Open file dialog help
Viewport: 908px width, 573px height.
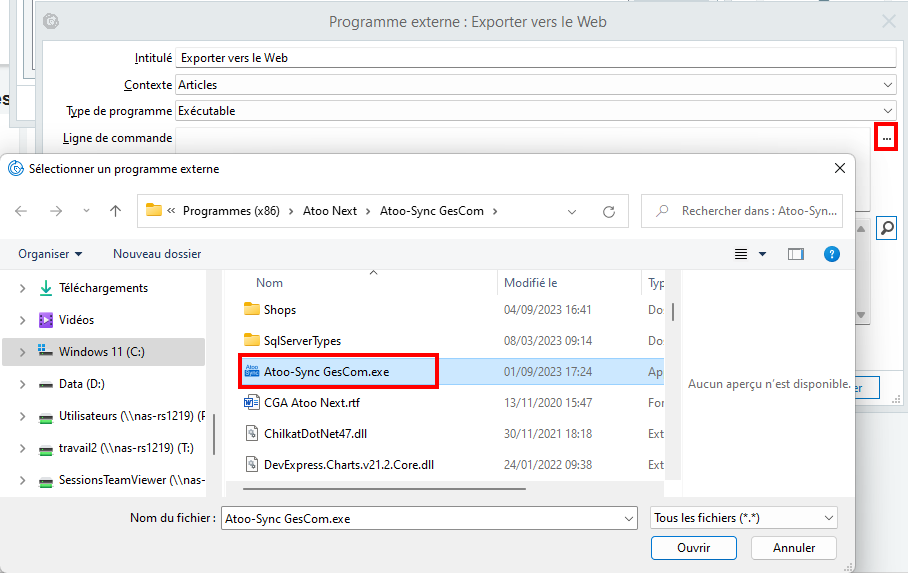(x=832, y=254)
